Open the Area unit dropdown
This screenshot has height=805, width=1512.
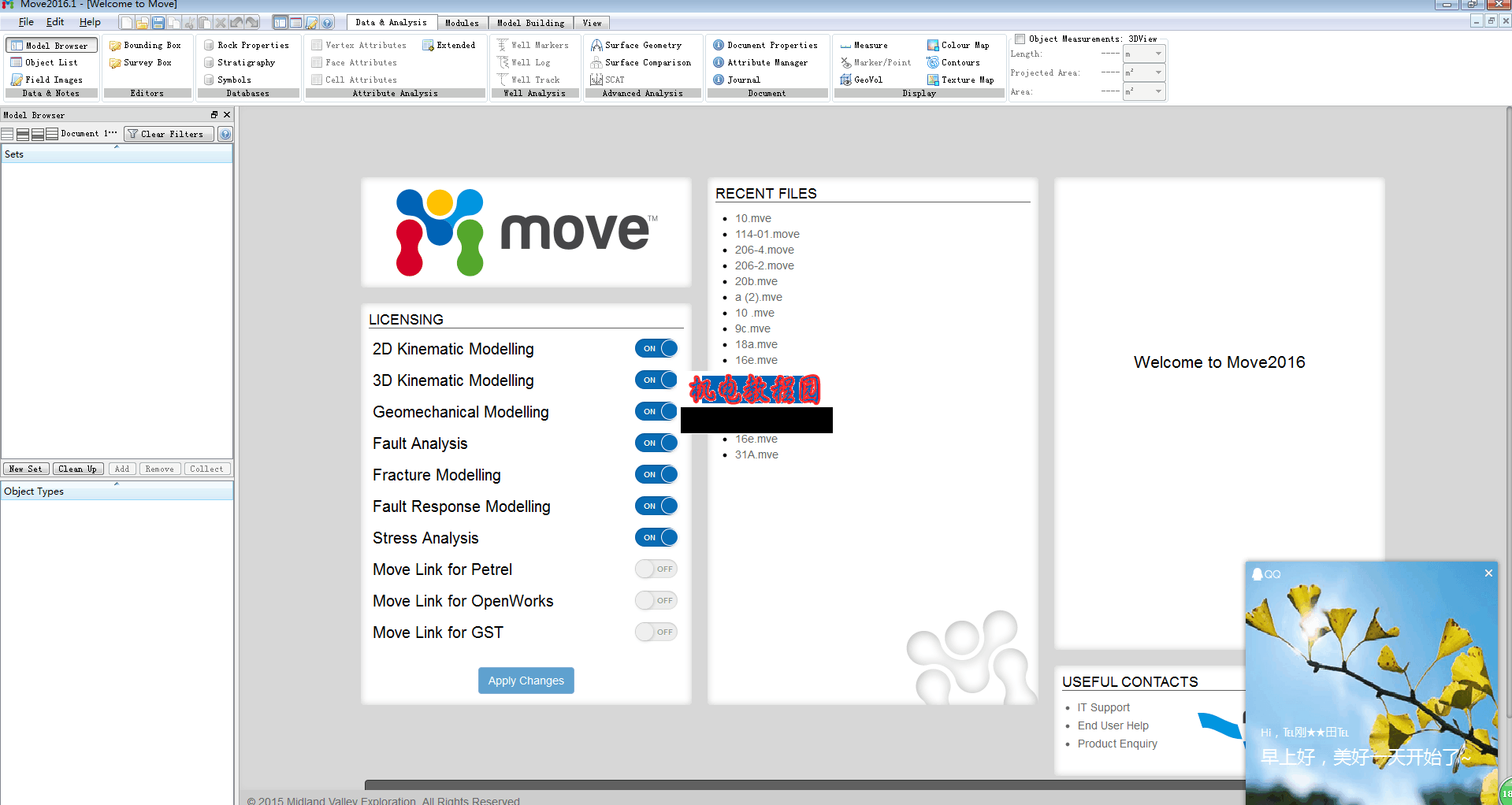tap(1144, 92)
